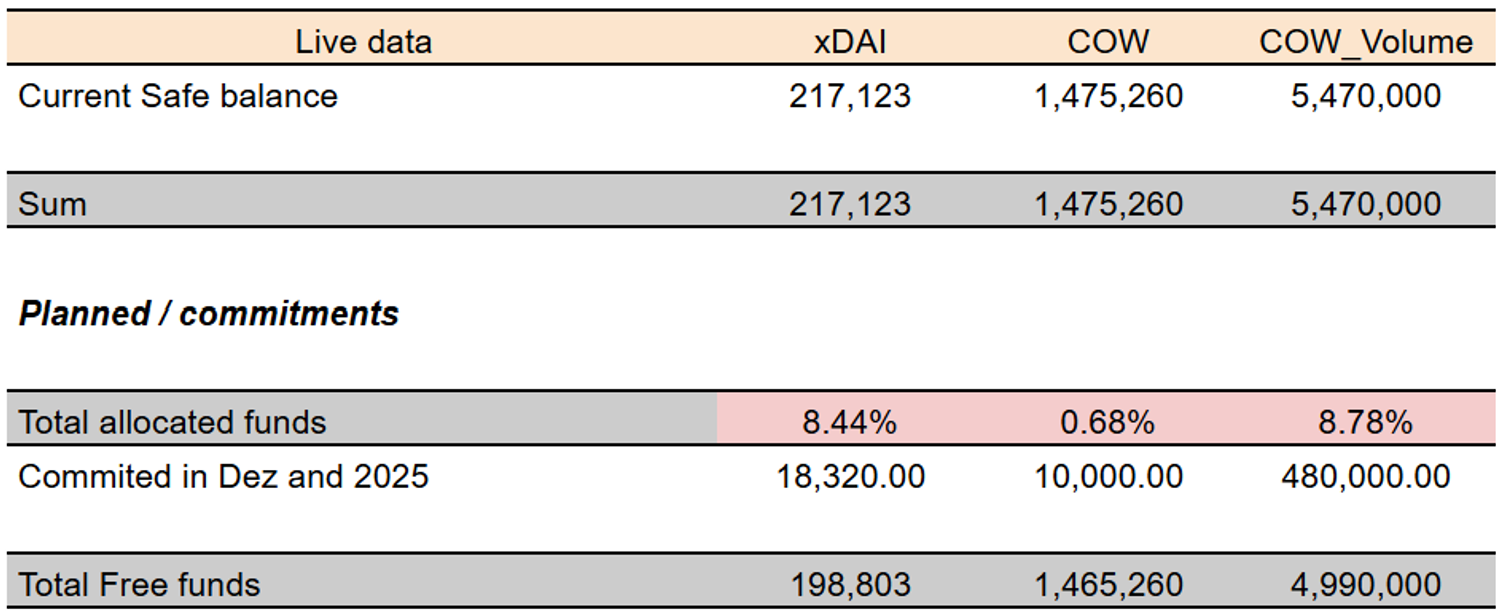Click the "Total Free funds" row label
Image resolution: width=1500 pixels, height=615 pixels.
(139, 584)
